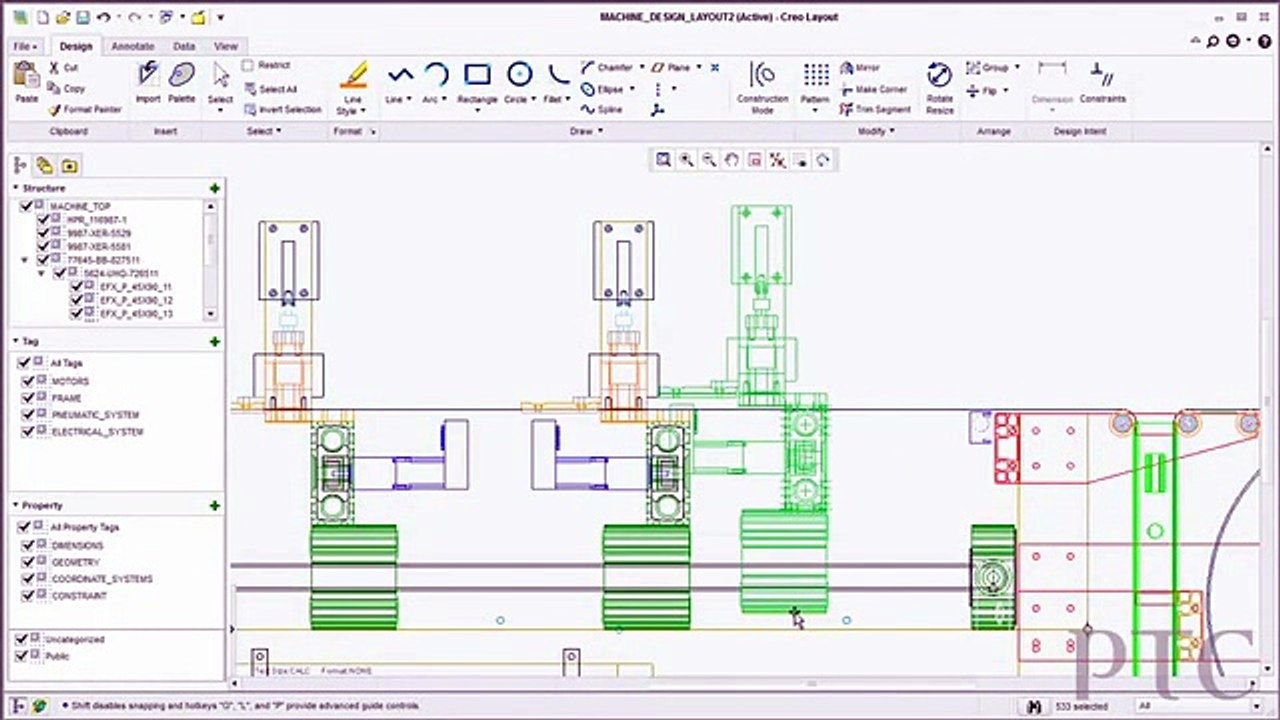Select the Rectangle draw tool
The image size is (1280, 720).
point(477,83)
